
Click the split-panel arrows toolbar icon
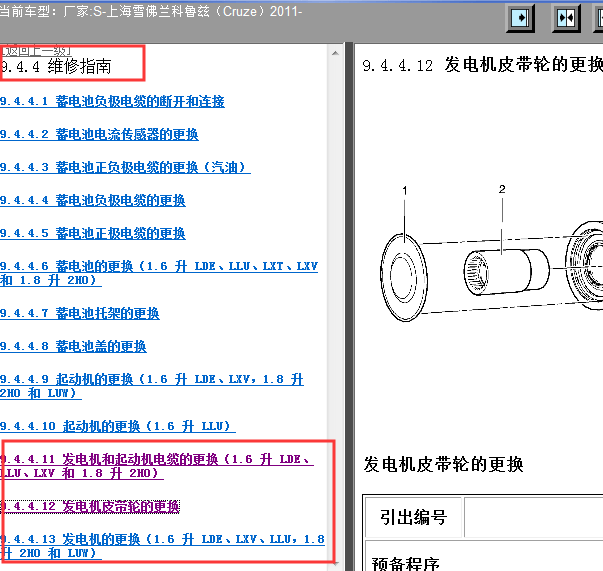coord(566,18)
